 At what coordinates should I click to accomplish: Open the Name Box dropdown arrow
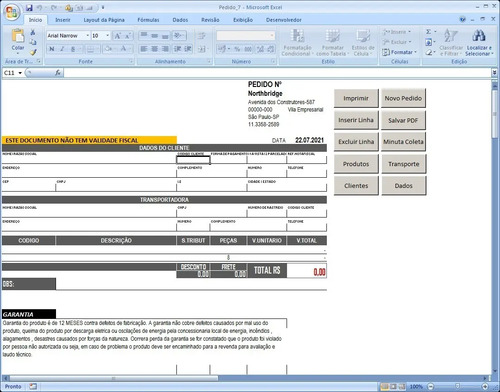coord(20,73)
